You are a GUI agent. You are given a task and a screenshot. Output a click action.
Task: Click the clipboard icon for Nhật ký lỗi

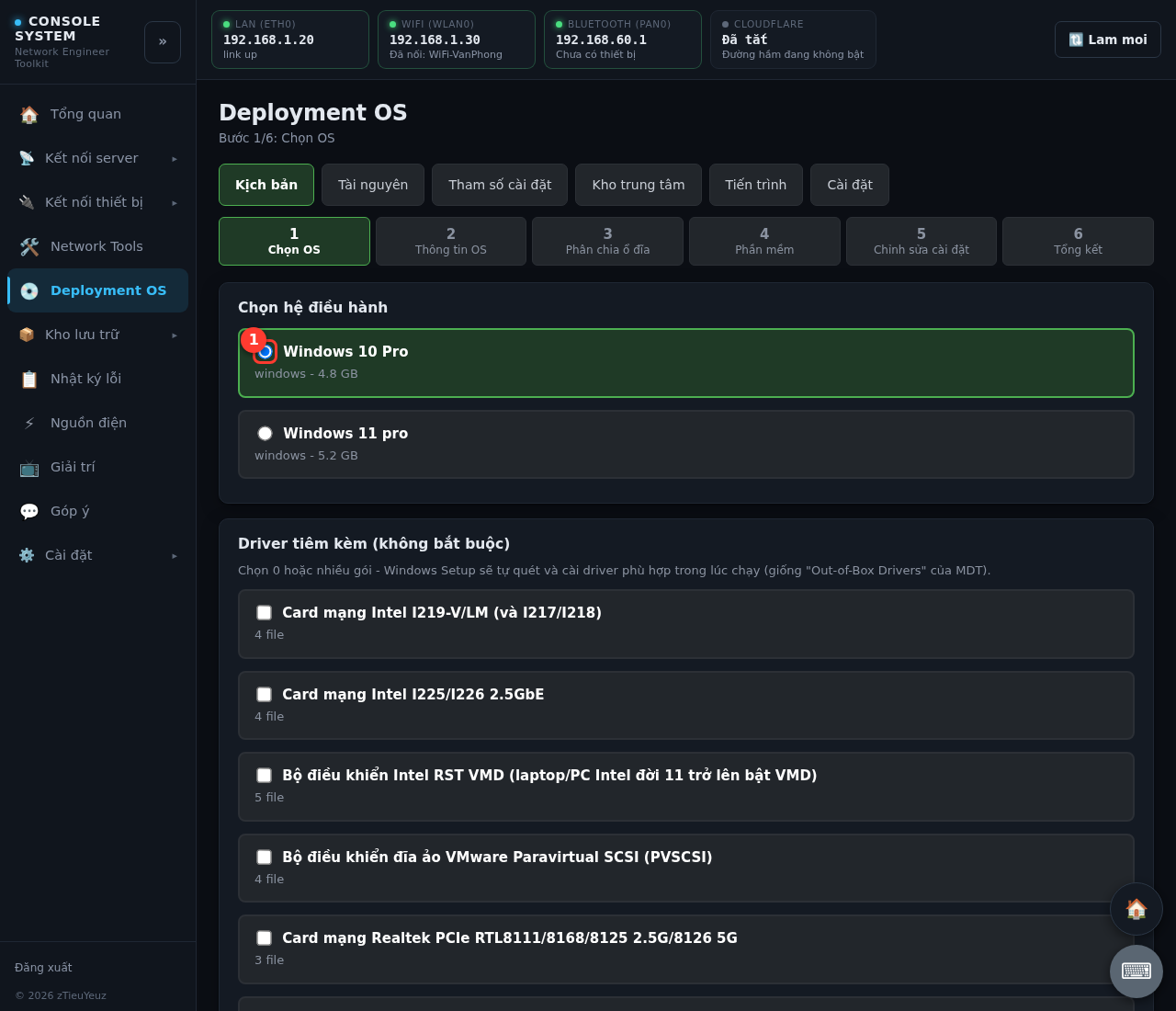pyautogui.click(x=29, y=379)
